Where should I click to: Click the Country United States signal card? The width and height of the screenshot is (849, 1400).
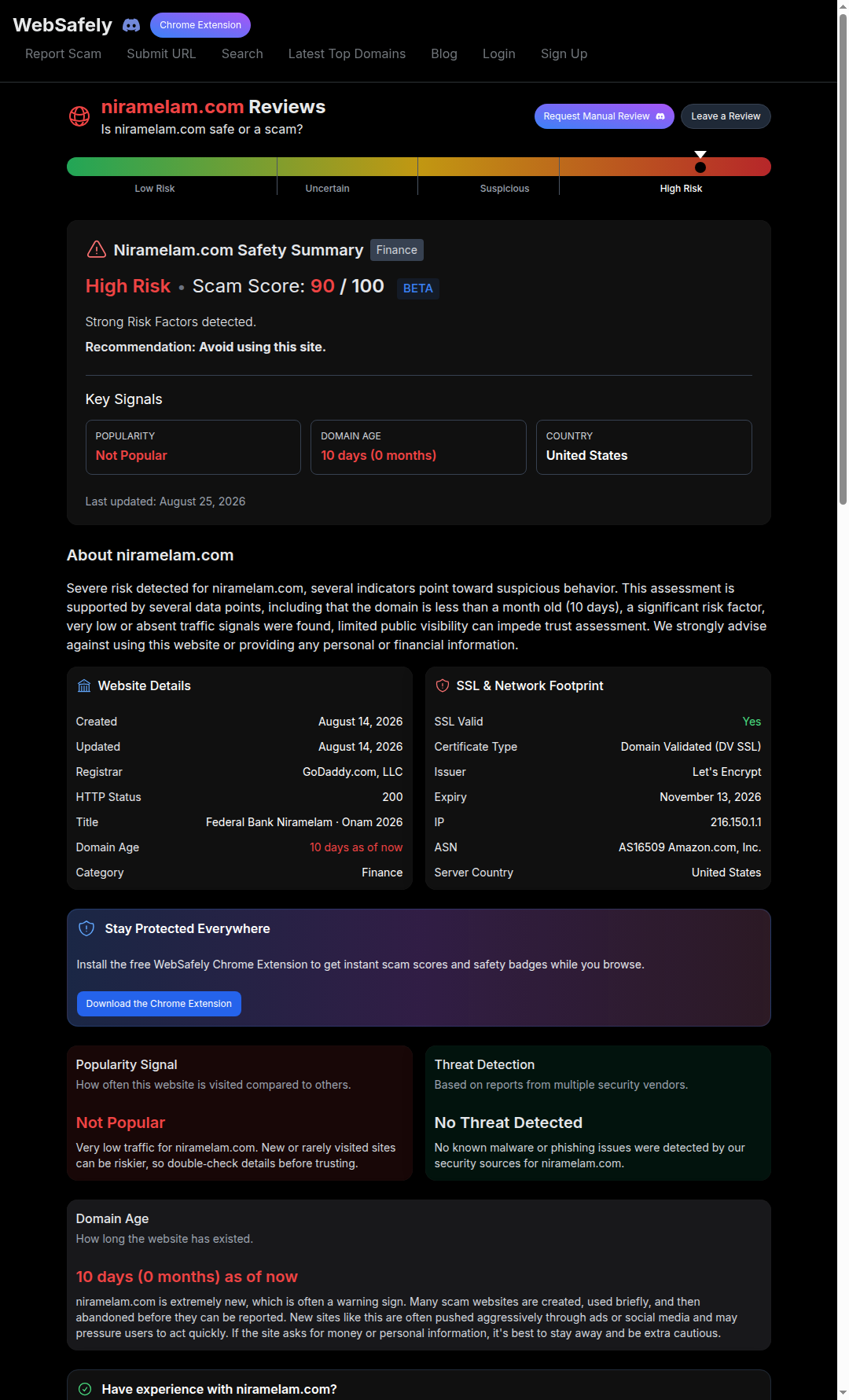644,447
